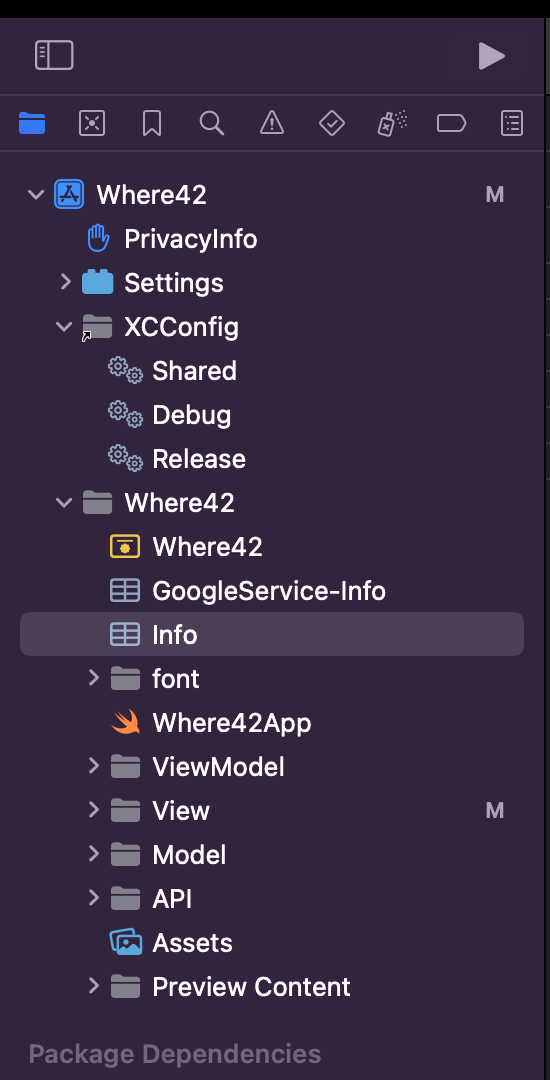Toggle the navigator sidebar visibility

pos(54,55)
